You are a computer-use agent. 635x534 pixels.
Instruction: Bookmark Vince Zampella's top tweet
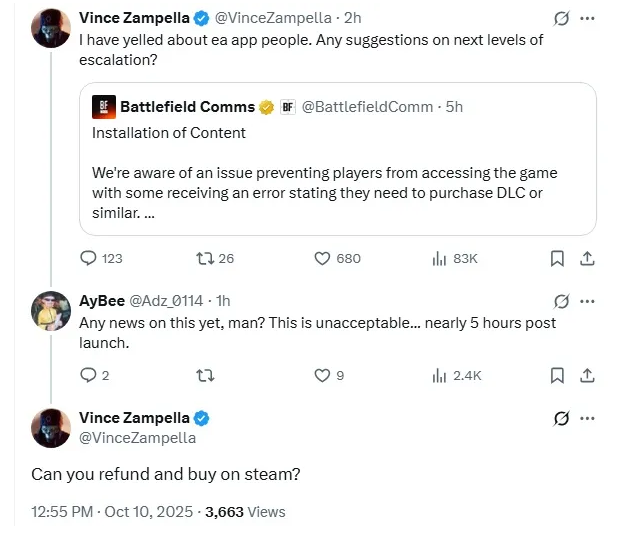[558, 258]
